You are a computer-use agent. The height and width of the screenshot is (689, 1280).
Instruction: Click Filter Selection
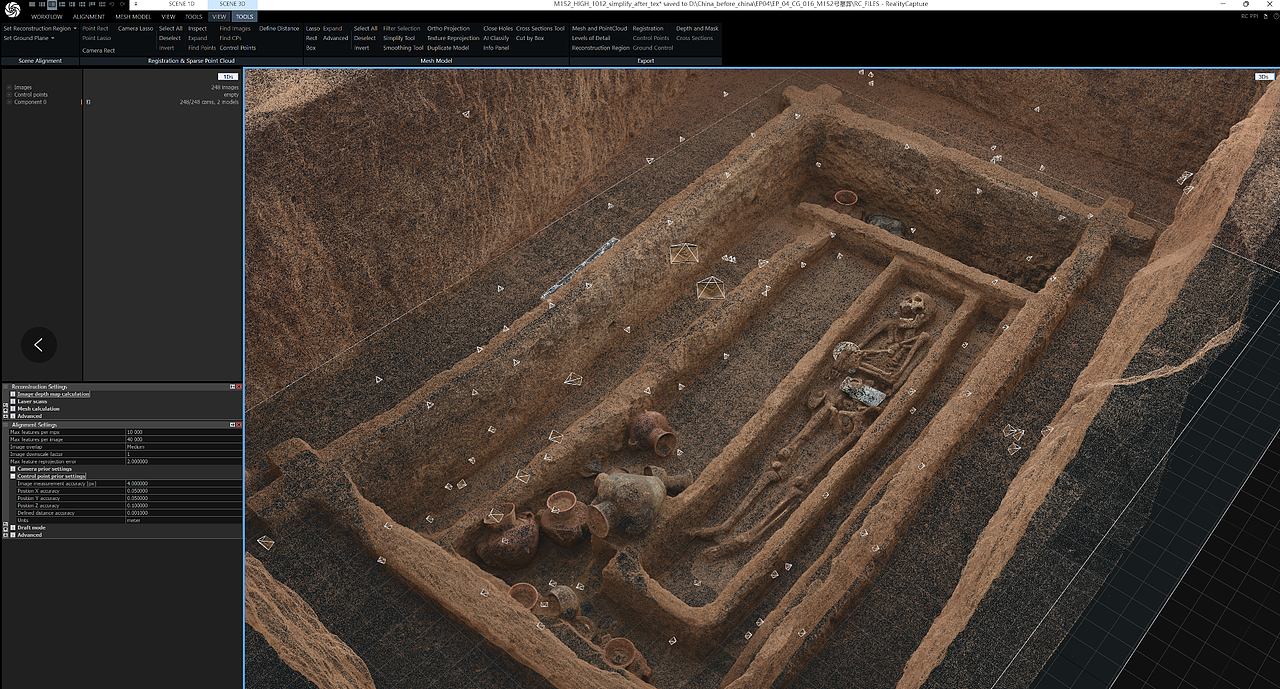point(401,28)
